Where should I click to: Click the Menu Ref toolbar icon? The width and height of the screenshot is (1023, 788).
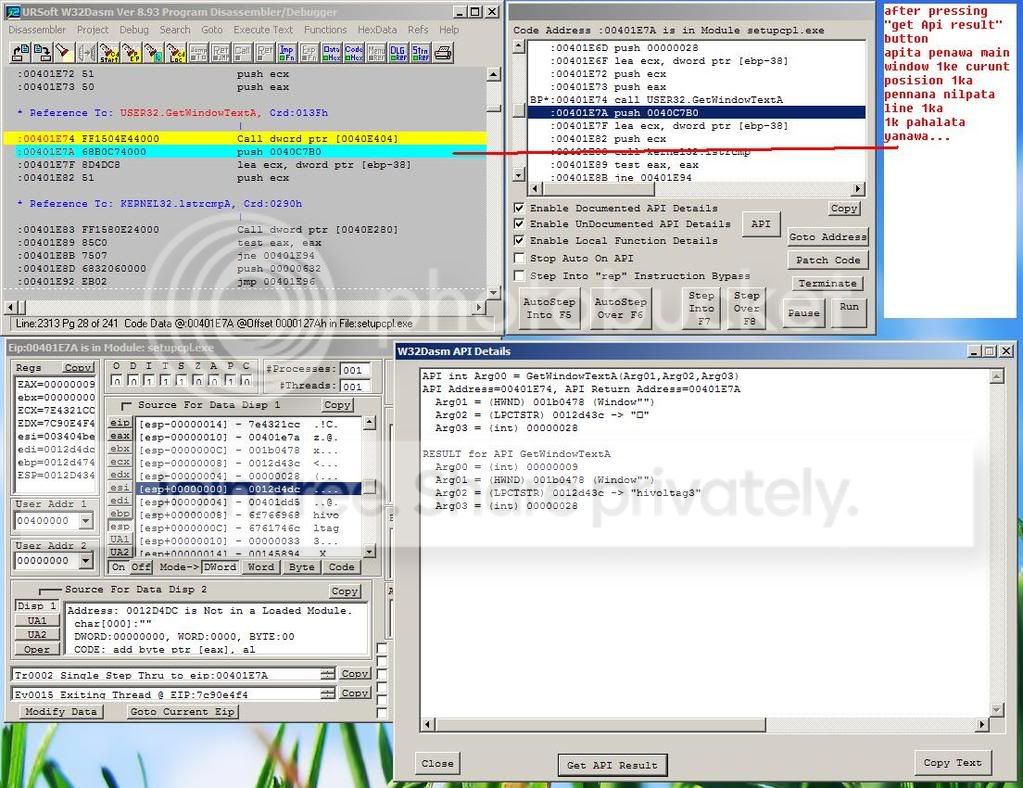coord(376,52)
